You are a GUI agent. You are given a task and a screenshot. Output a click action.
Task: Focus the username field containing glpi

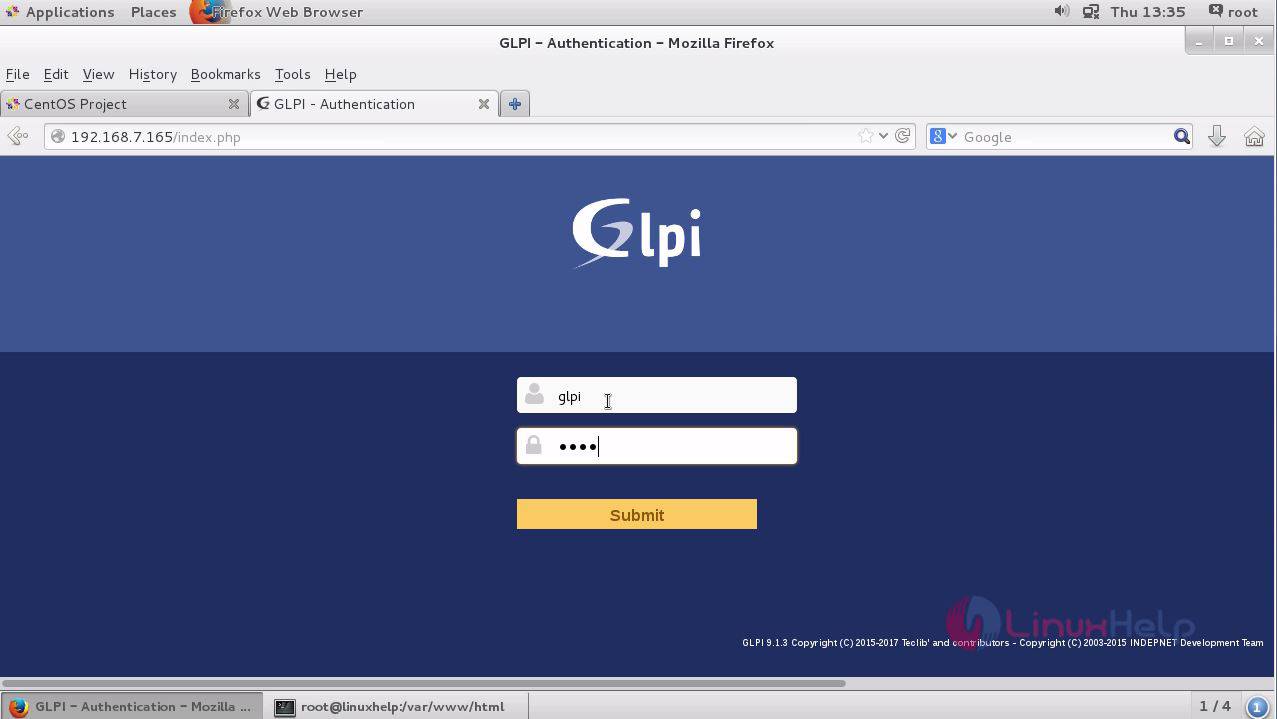pos(657,395)
